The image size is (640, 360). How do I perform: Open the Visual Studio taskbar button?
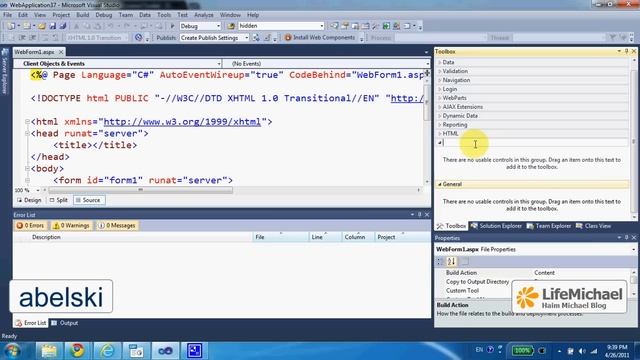pyautogui.click(x=165, y=351)
